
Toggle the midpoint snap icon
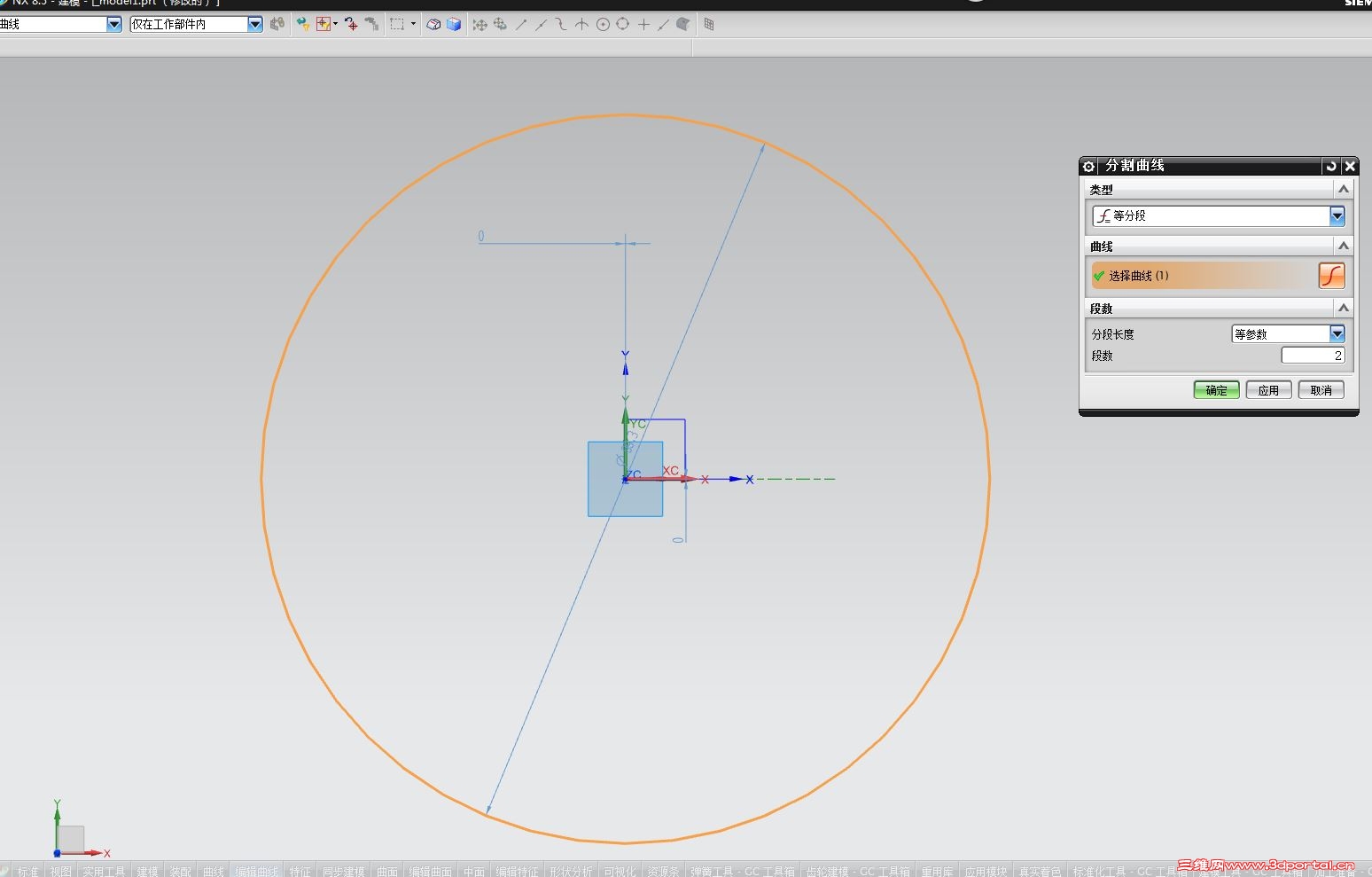(541, 25)
